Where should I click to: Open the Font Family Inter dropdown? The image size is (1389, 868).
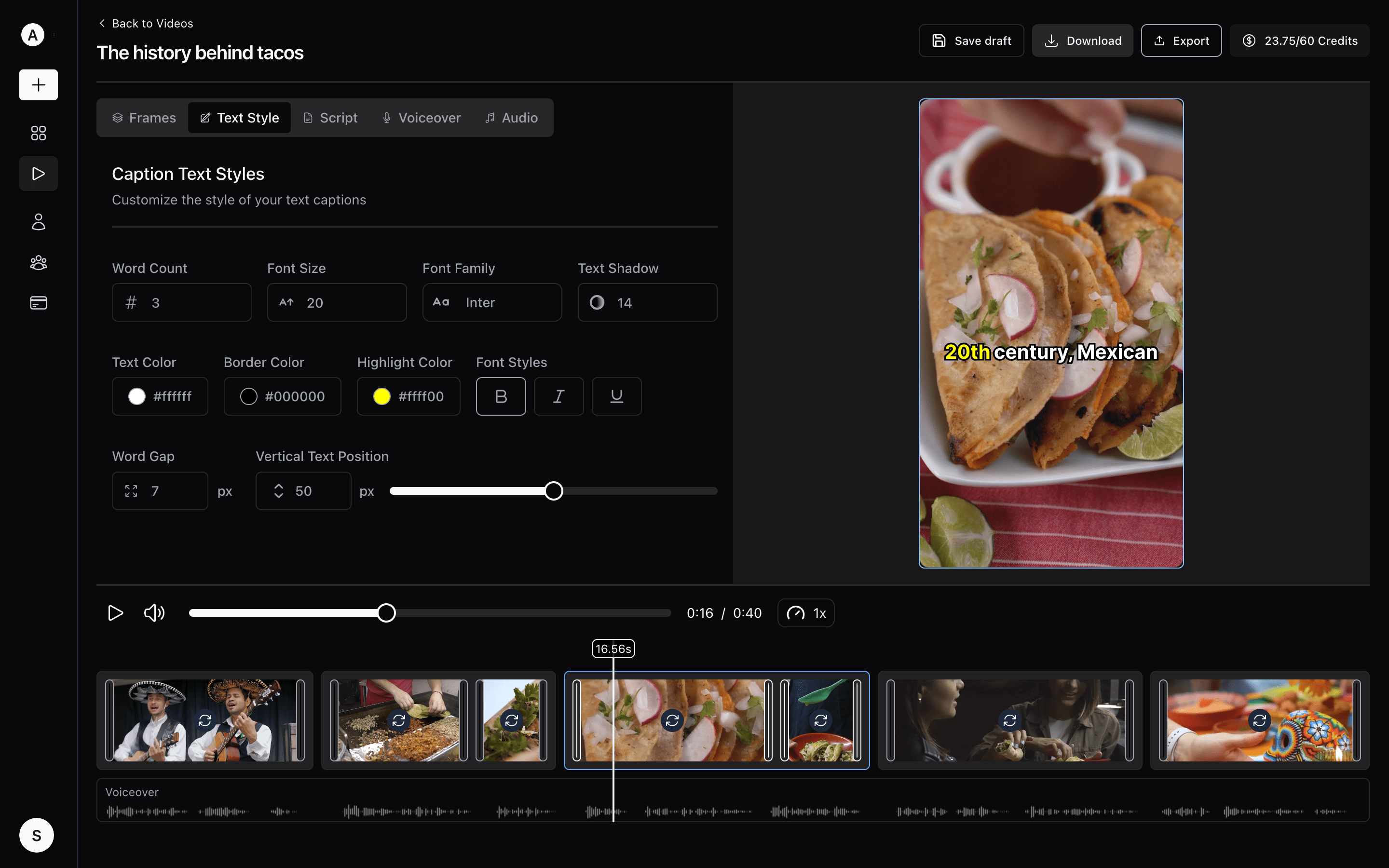[492, 302]
